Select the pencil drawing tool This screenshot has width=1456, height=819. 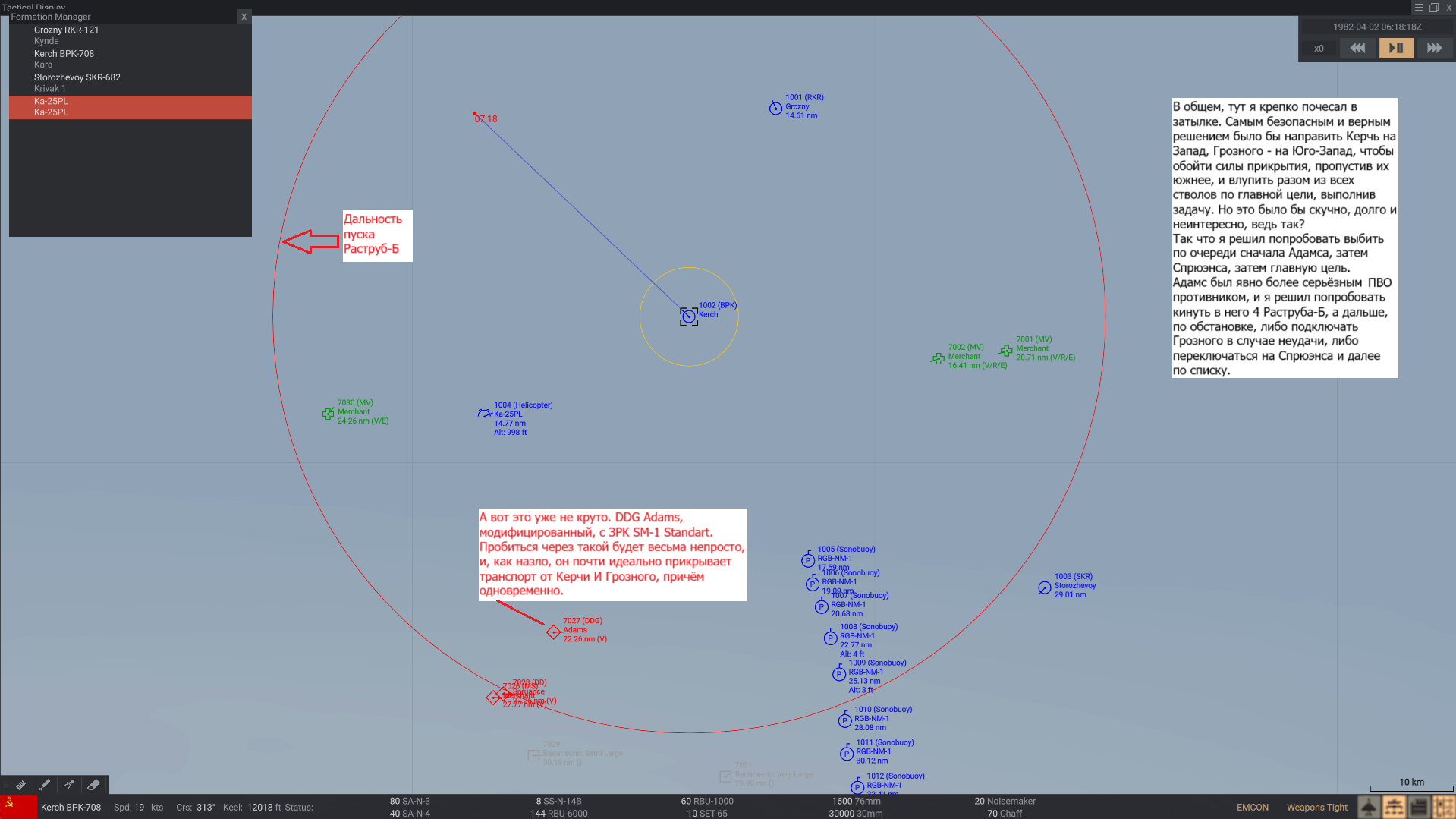coord(45,785)
